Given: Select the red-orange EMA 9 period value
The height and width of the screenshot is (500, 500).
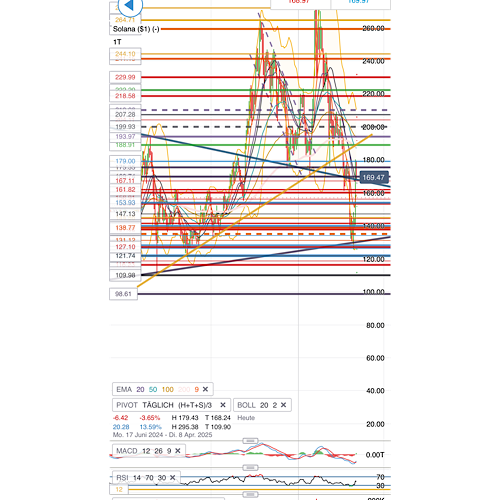Looking at the screenshot, I should pyautogui.click(x=197, y=389).
